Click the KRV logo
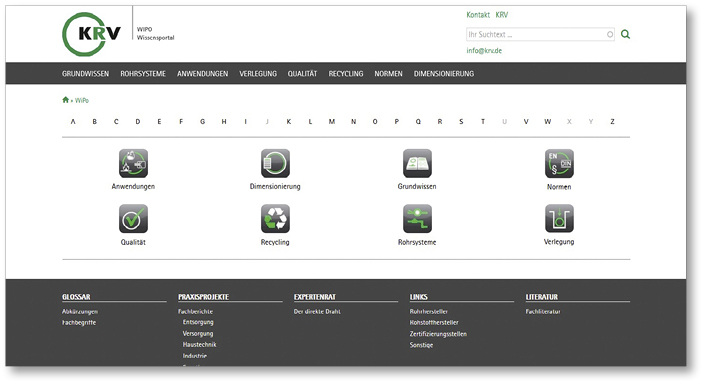704x384 pixels. [92, 34]
